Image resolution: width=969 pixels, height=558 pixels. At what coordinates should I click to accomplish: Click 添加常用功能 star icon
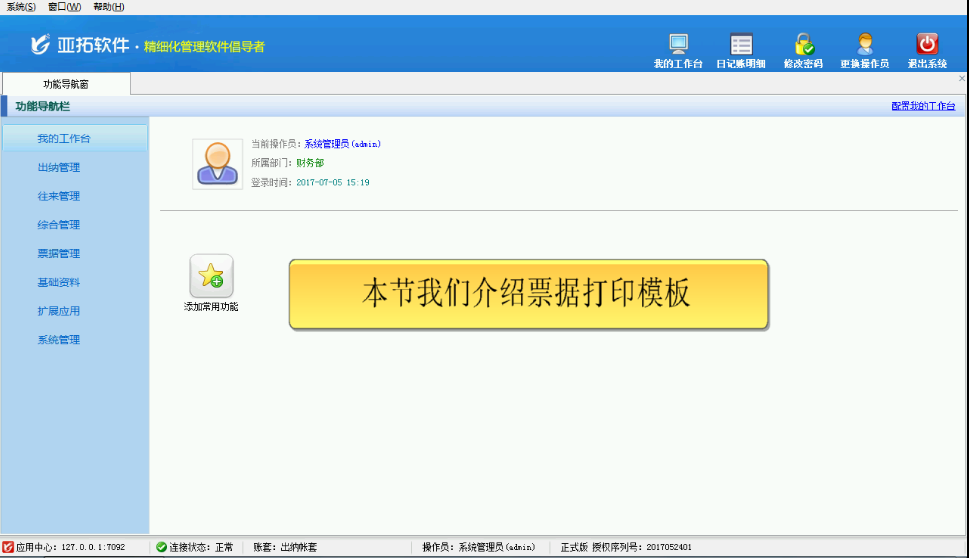[x=211, y=276]
